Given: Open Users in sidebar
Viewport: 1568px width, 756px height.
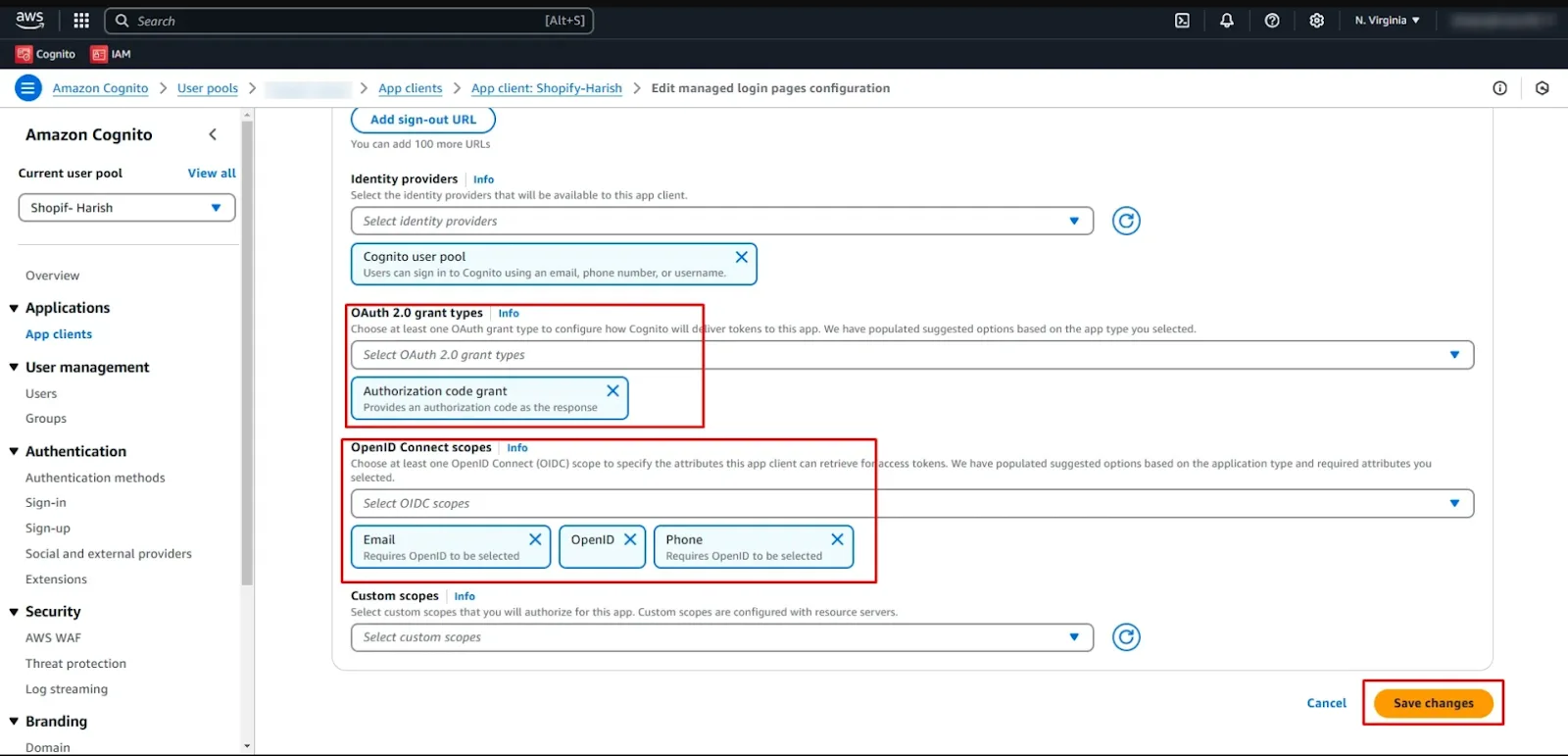Looking at the screenshot, I should 41,393.
